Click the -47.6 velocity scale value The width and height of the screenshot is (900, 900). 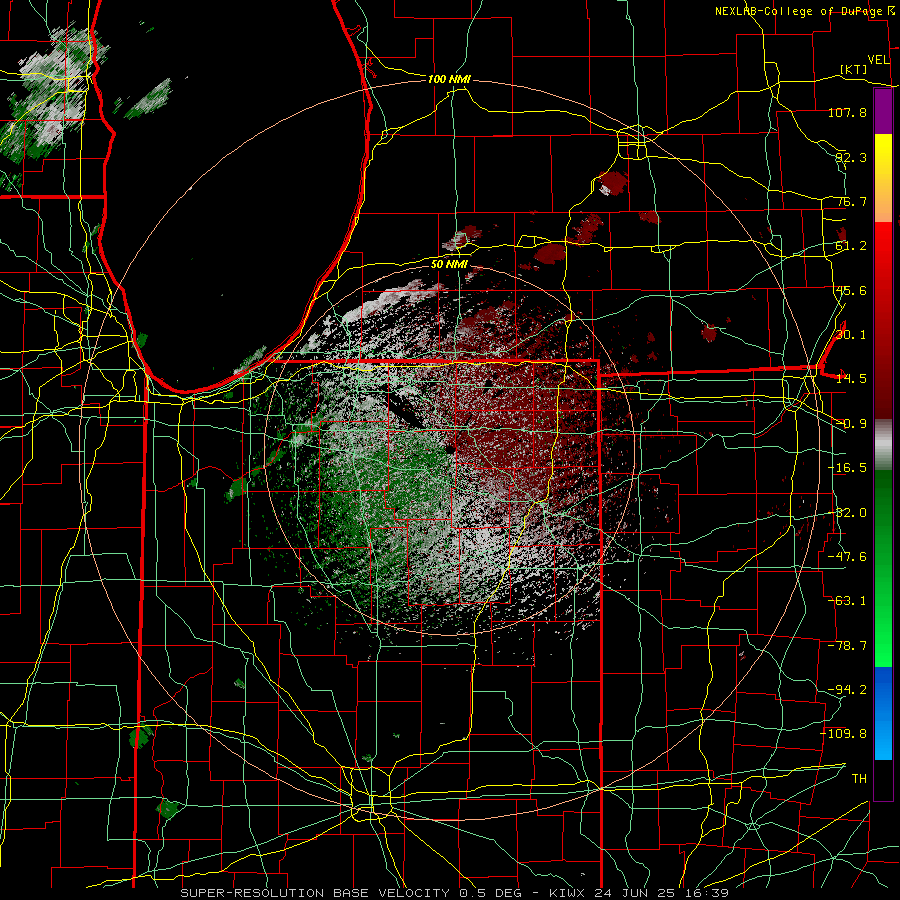click(x=847, y=557)
